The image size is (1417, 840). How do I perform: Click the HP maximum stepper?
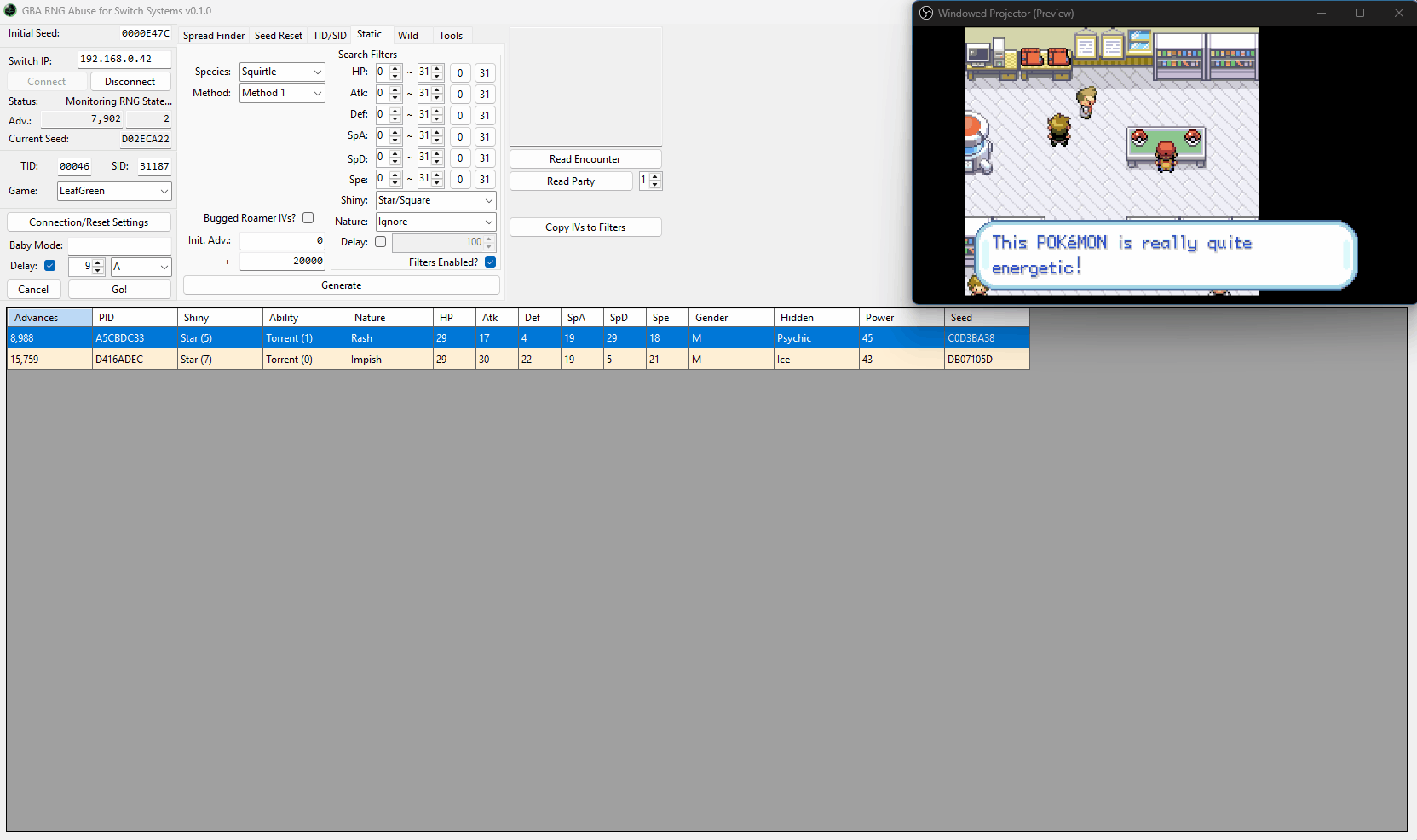coord(431,72)
